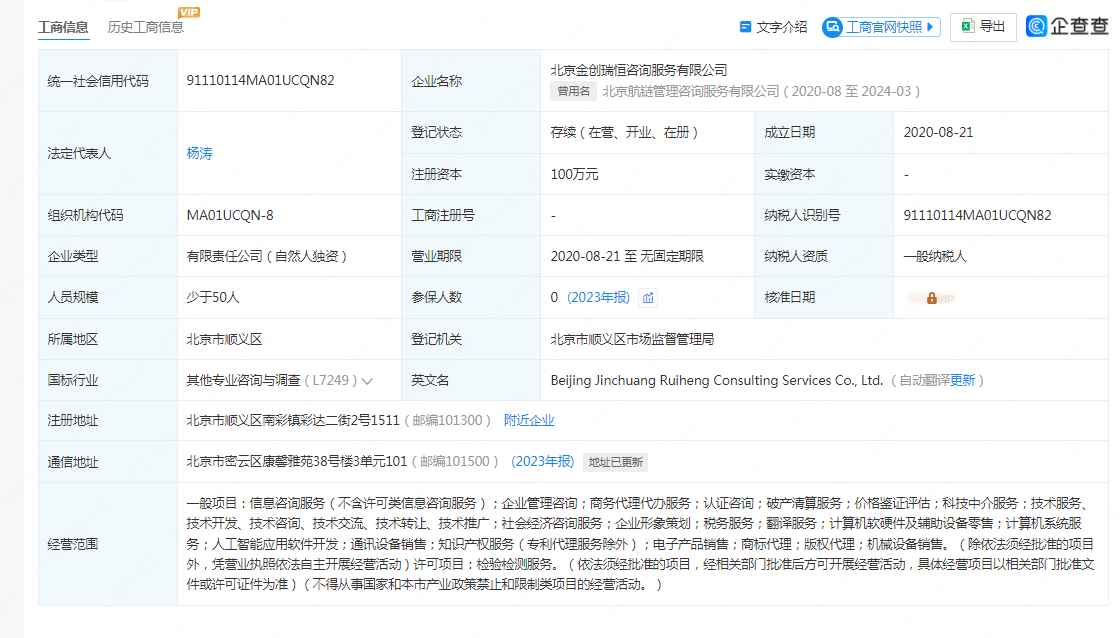Image resolution: width=1120 pixels, height=638 pixels.
Task: Select organization code MA01UCQN-8
Action: [230, 216]
